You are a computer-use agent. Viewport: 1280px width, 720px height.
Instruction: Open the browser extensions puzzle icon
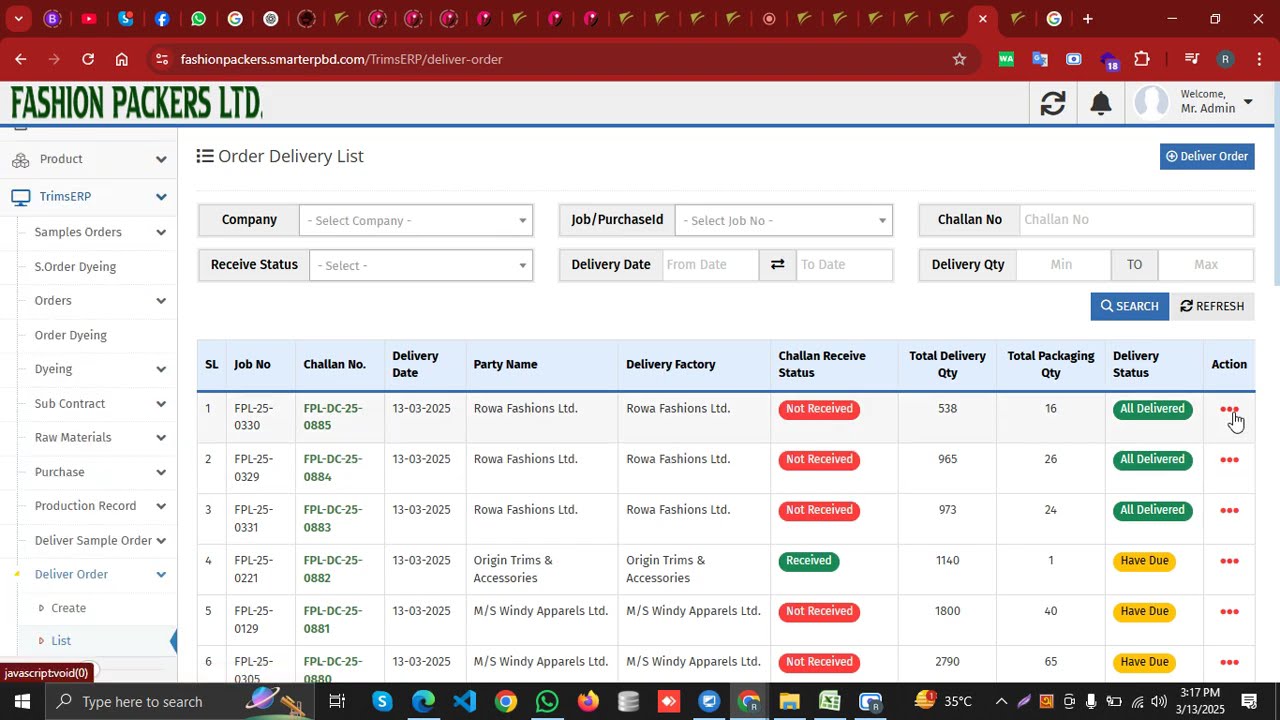tap(1142, 59)
